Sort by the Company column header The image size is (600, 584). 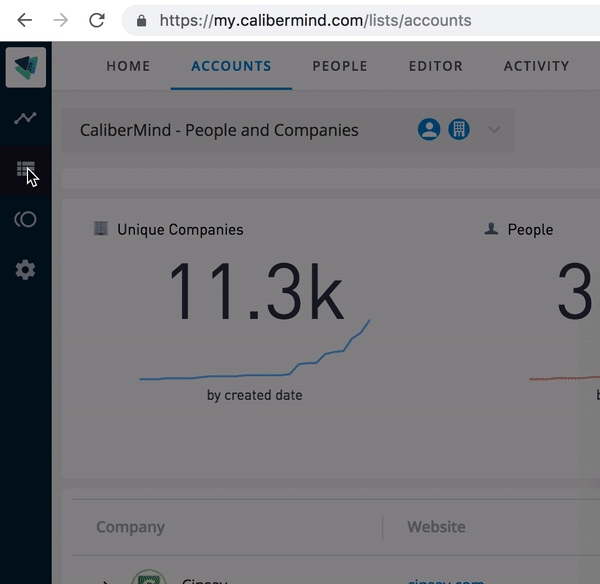click(130, 527)
